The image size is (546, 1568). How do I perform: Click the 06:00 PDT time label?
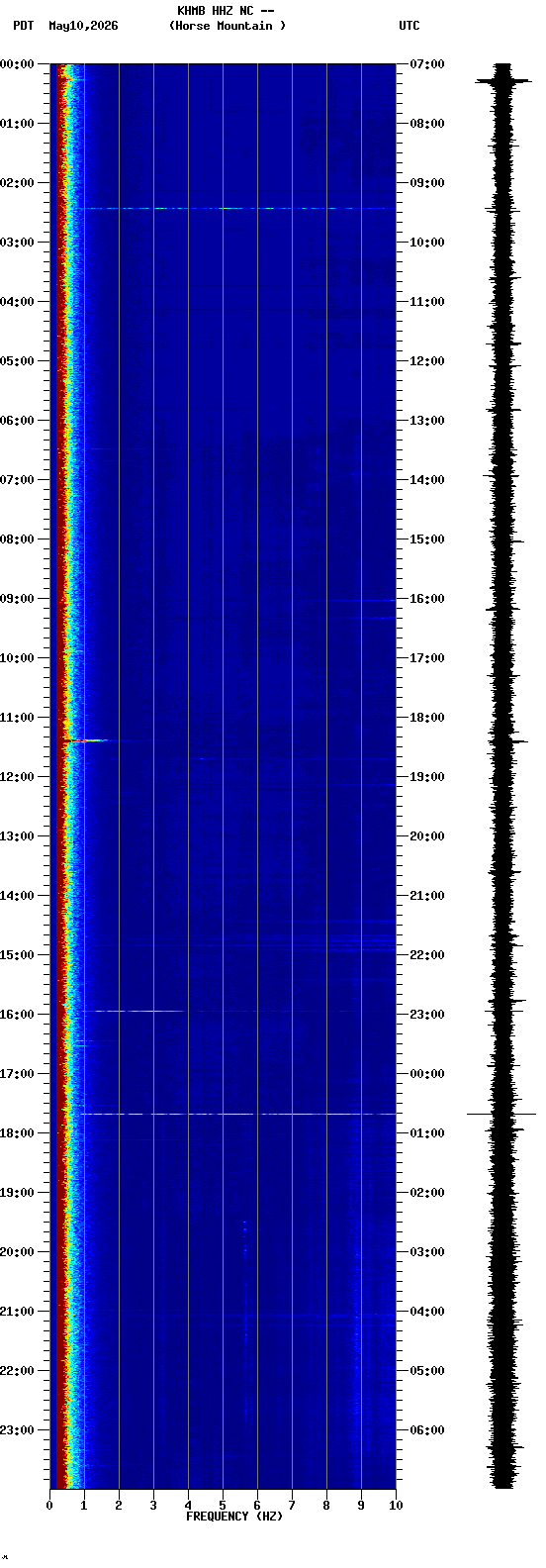[17, 421]
